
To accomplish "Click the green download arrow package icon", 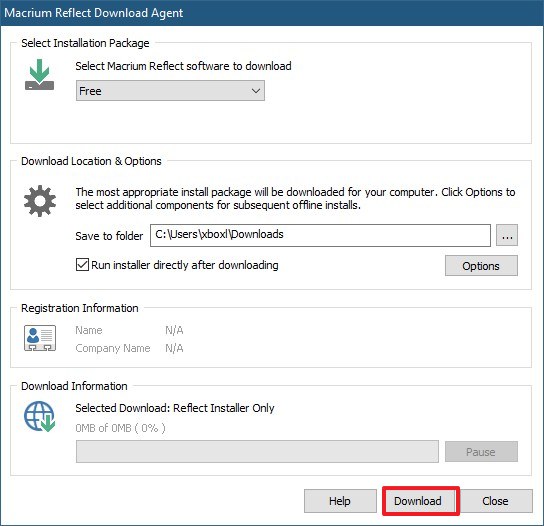I will pos(40,75).
